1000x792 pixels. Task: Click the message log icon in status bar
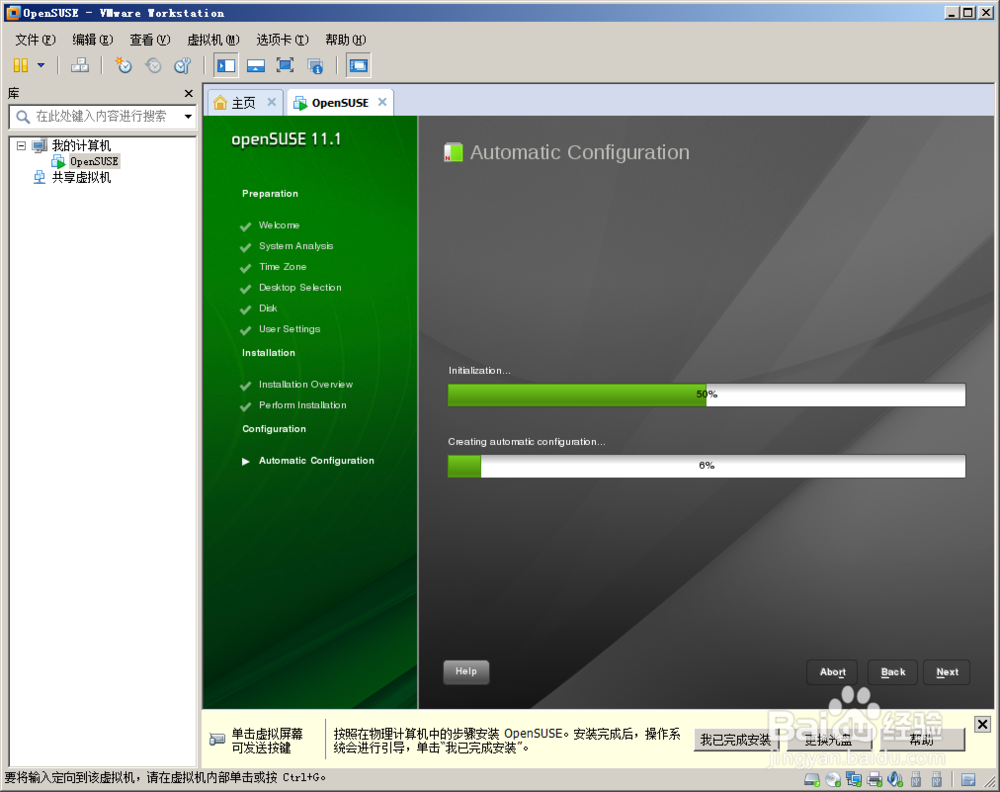[x=968, y=779]
